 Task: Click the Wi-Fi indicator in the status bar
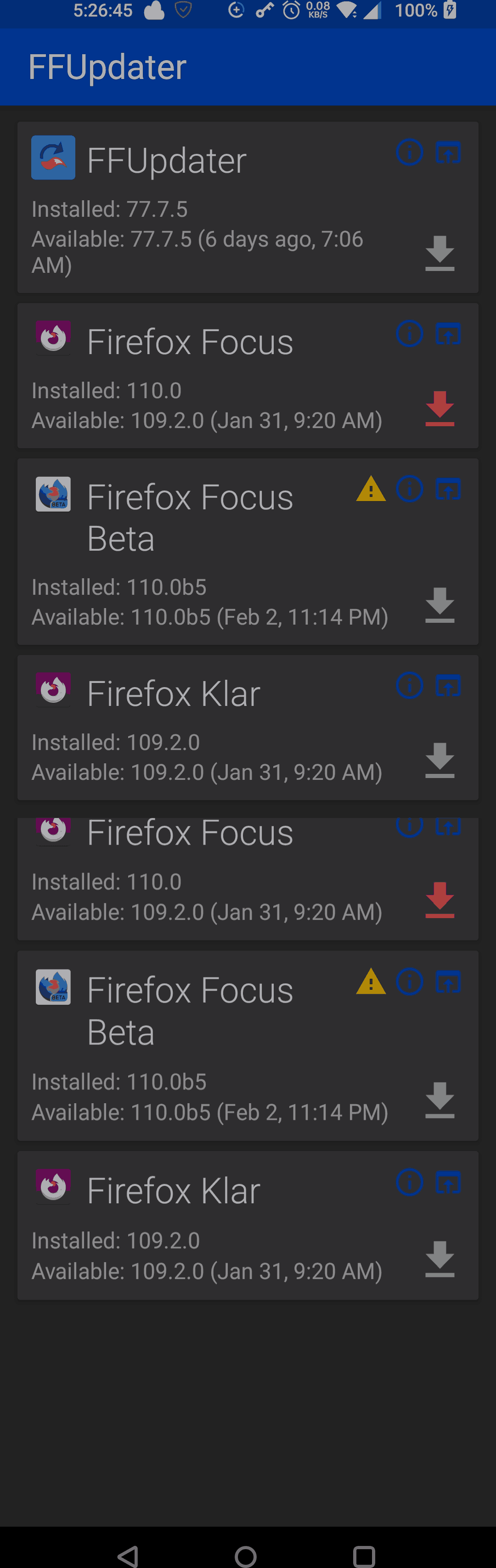(347, 11)
